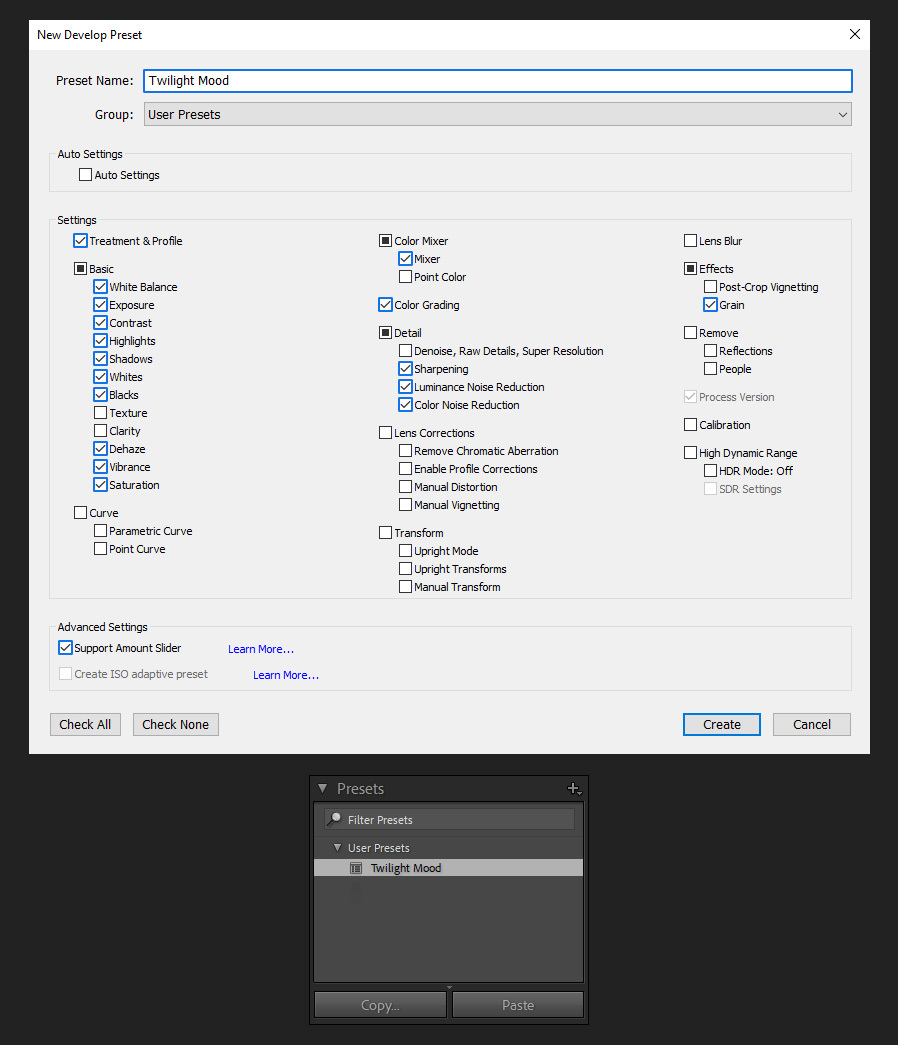Screen dimensions: 898x1045
Task: Check the Lens Corrections group
Action: pos(385,433)
